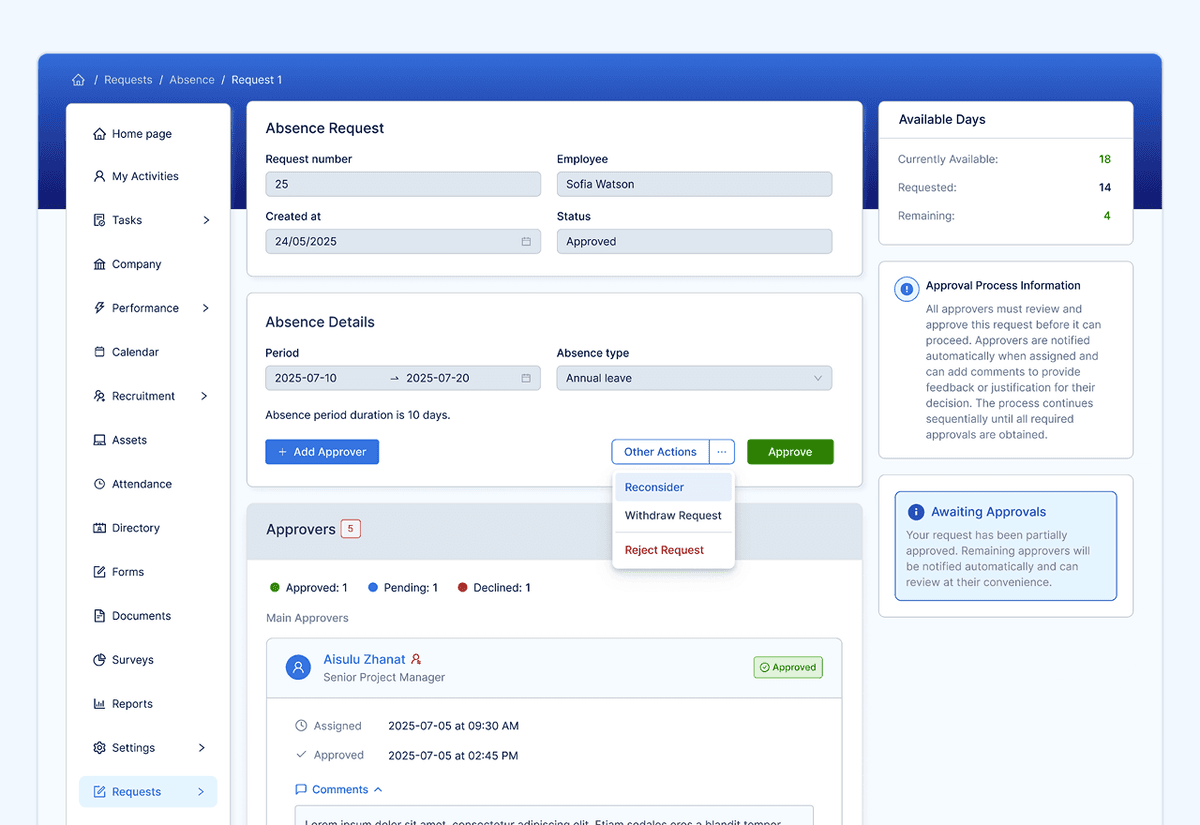The height and width of the screenshot is (825, 1200).
Task: Click the Assets laptop icon
Action: [x=99, y=440]
